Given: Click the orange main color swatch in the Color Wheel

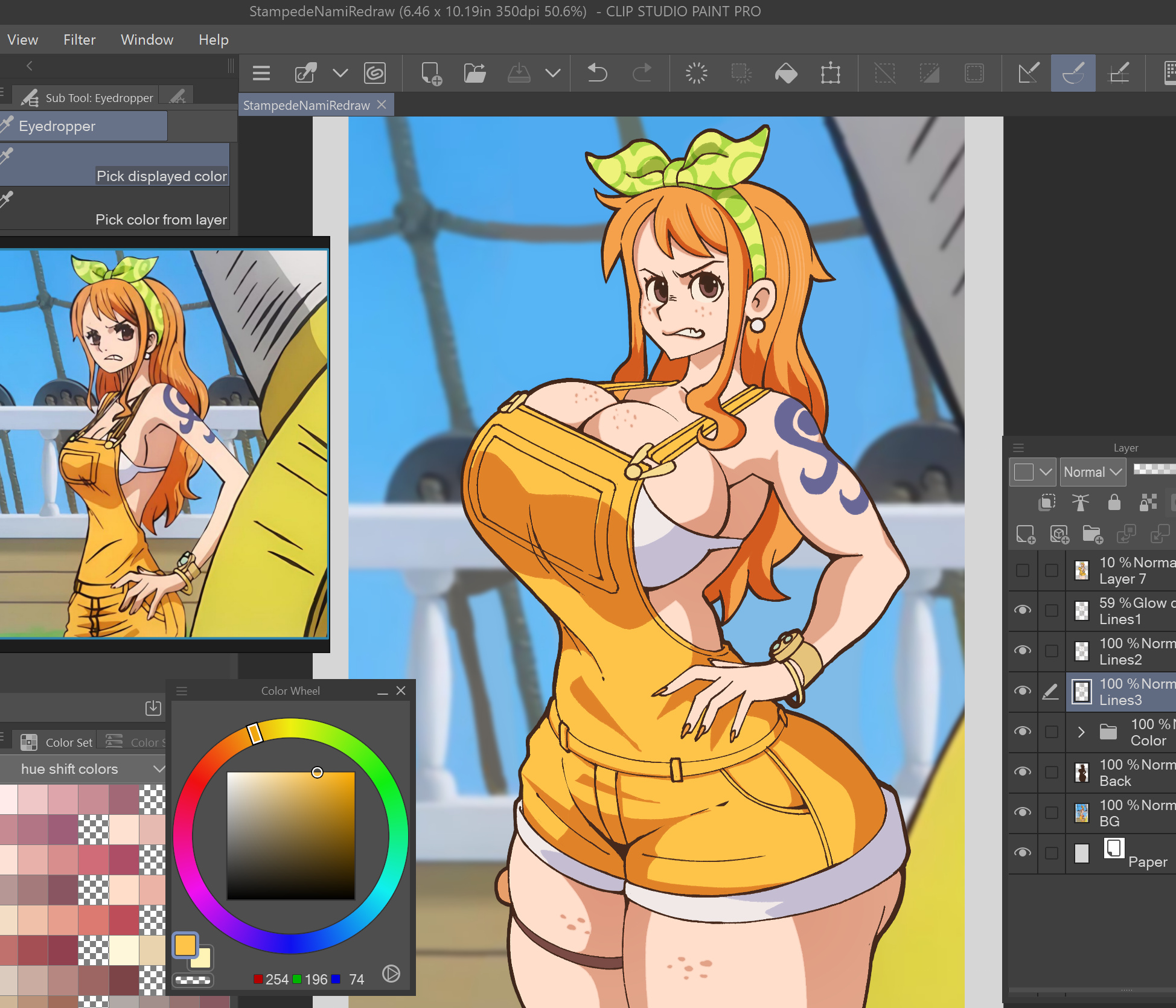Looking at the screenshot, I should [x=185, y=945].
